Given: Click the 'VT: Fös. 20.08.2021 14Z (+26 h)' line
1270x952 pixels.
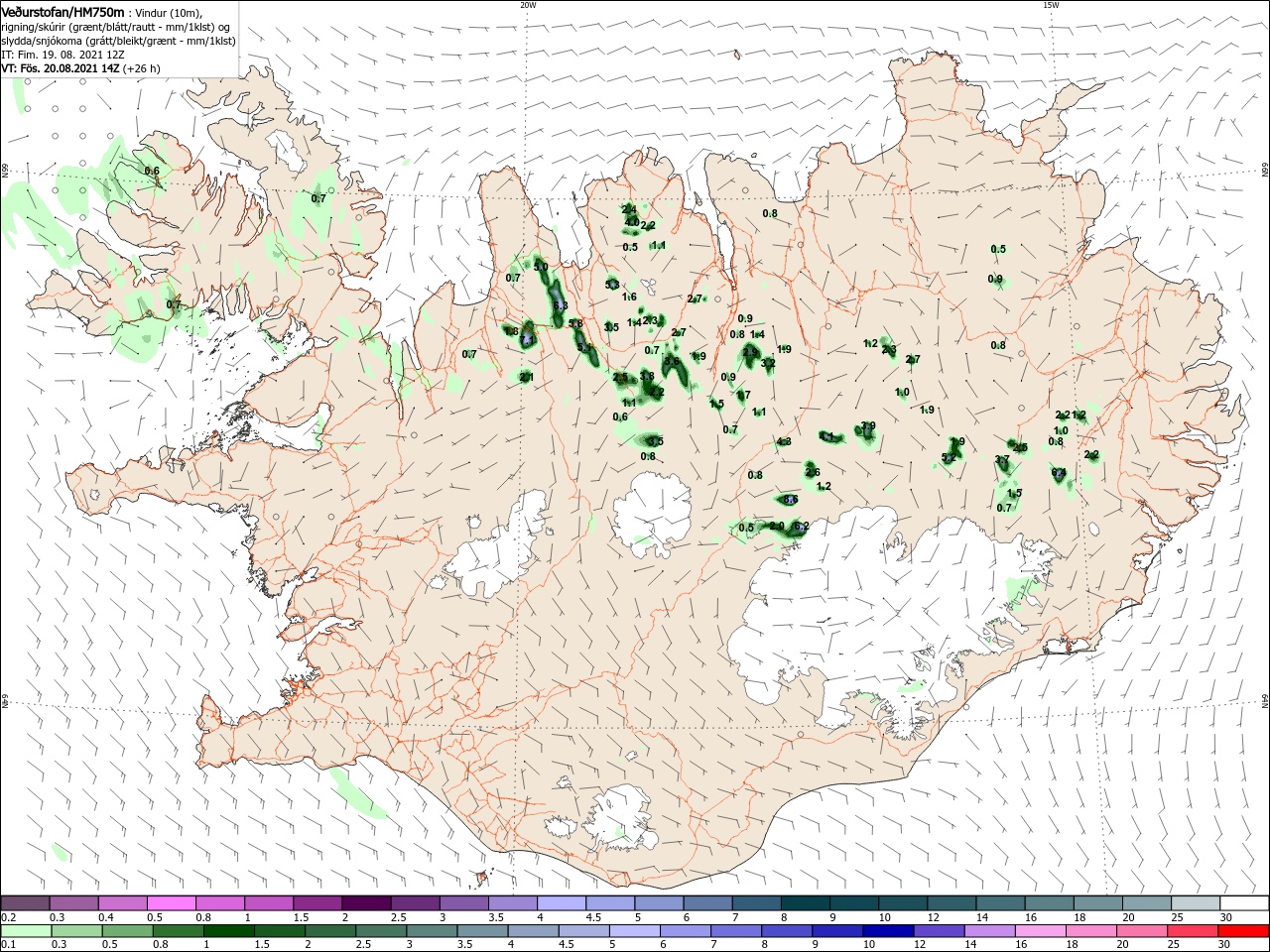Looking at the screenshot, I should tap(81, 68).
